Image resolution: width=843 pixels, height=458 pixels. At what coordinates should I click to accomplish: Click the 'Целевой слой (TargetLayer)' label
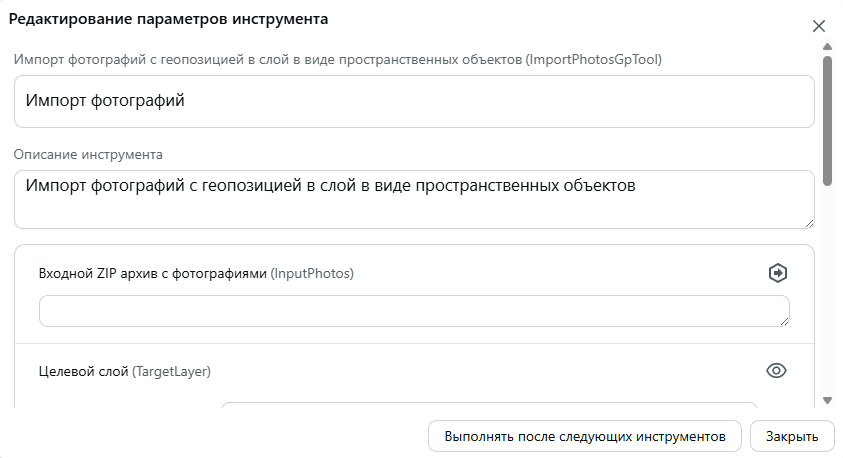[125, 371]
